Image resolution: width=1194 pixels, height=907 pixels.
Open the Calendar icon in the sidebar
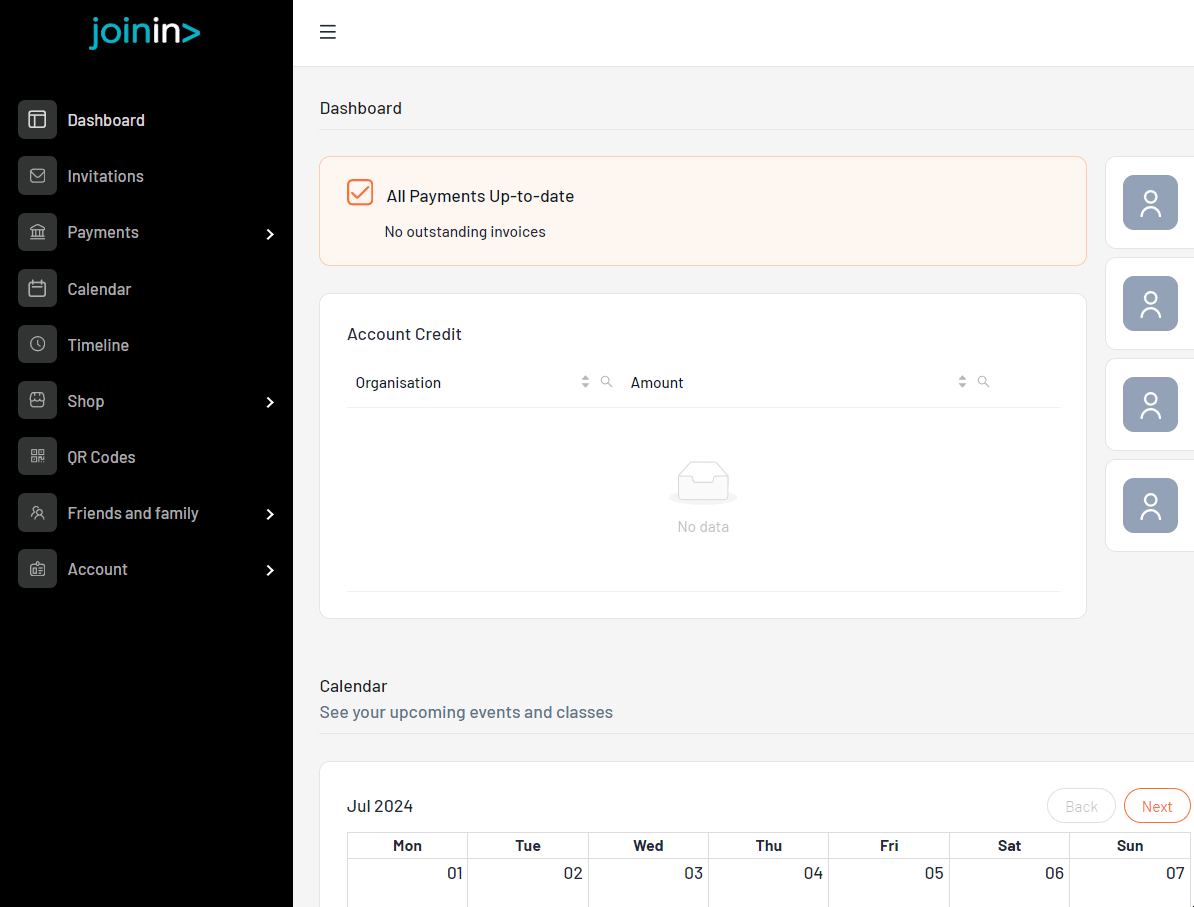(37, 288)
